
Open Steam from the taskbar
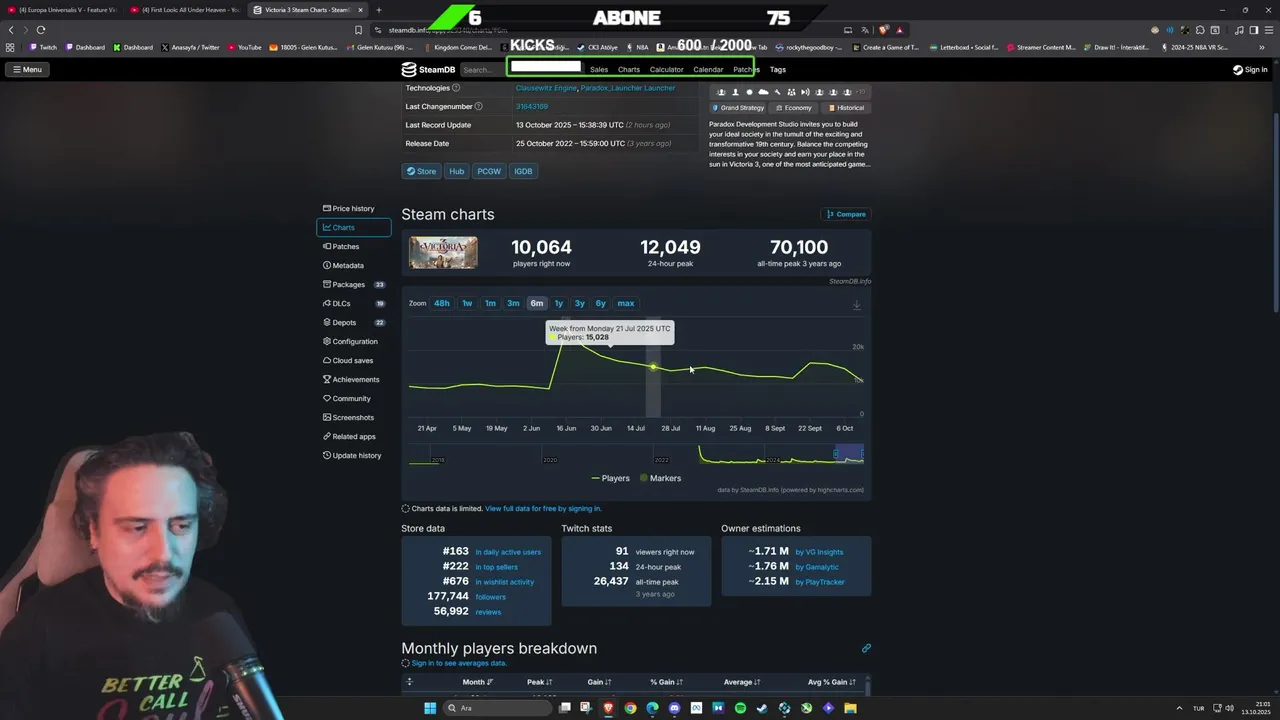pyautogui.click(x=762, y=708)
